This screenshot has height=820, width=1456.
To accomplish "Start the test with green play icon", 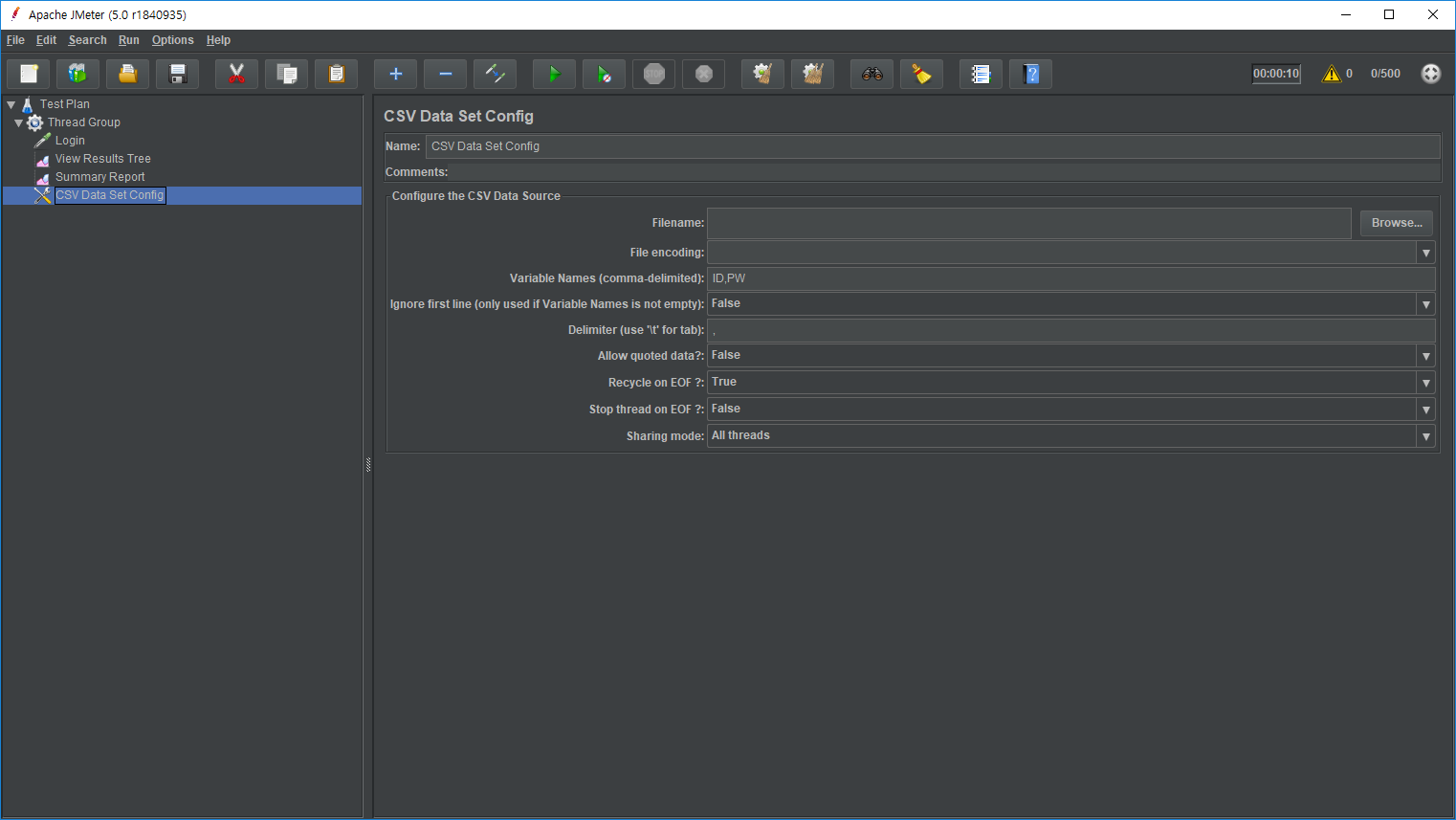I will click(554, 74).
